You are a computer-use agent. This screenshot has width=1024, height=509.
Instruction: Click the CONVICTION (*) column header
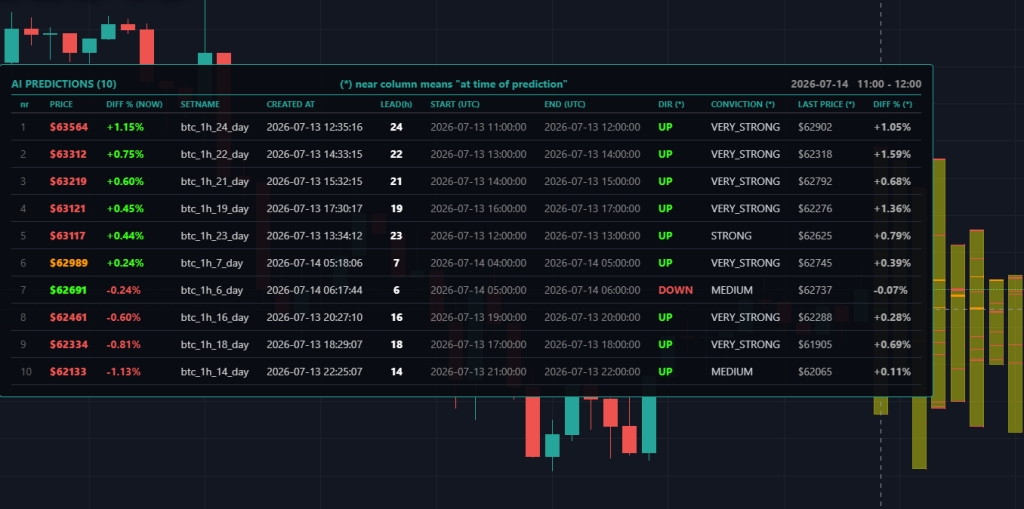tap(743, 105)
